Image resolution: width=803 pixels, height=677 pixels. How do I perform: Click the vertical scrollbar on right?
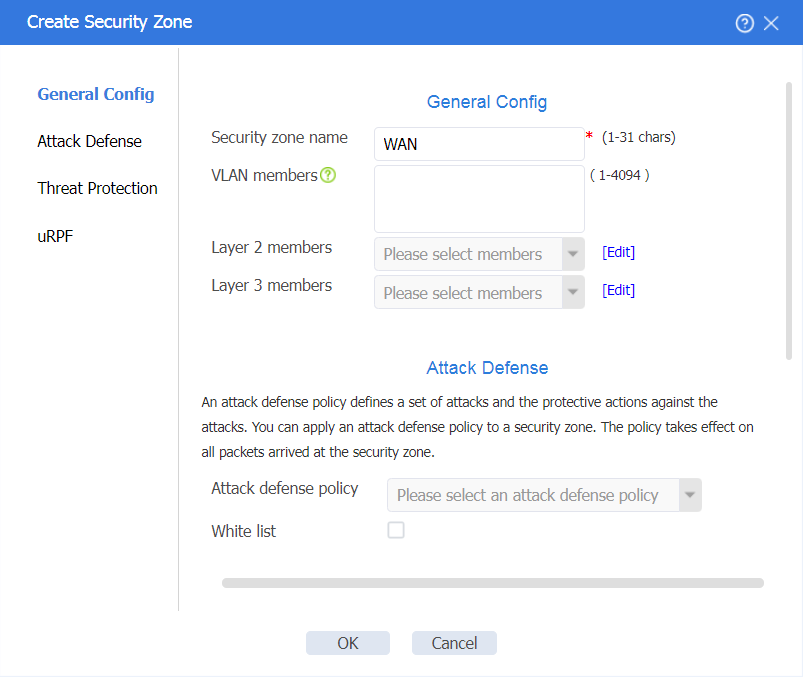[x=789, y=221]
